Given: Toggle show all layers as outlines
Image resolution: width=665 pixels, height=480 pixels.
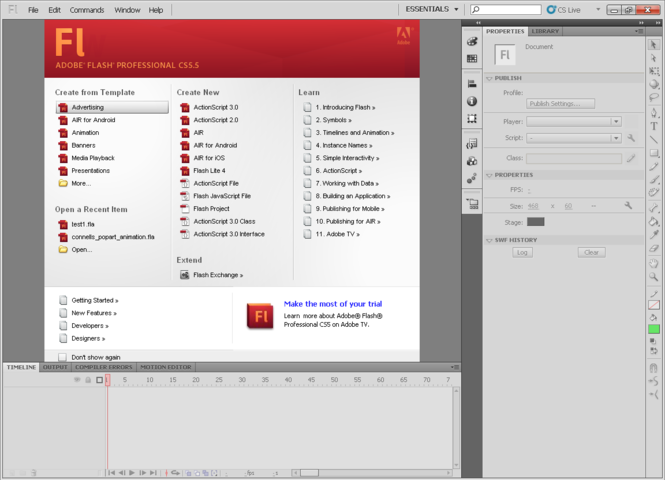Looking at the screenshot, I should click(99, 380).
